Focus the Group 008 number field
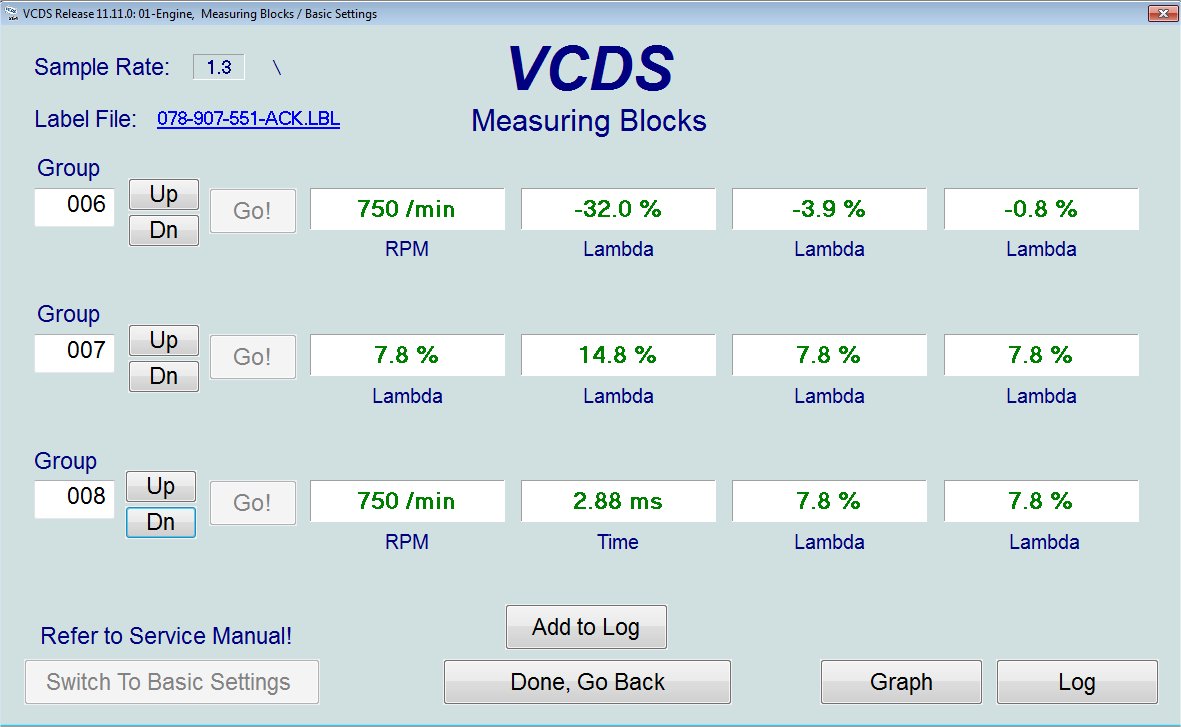Image resolution: width=1181 pixels, height=727 pixels. tap(75, 499)
